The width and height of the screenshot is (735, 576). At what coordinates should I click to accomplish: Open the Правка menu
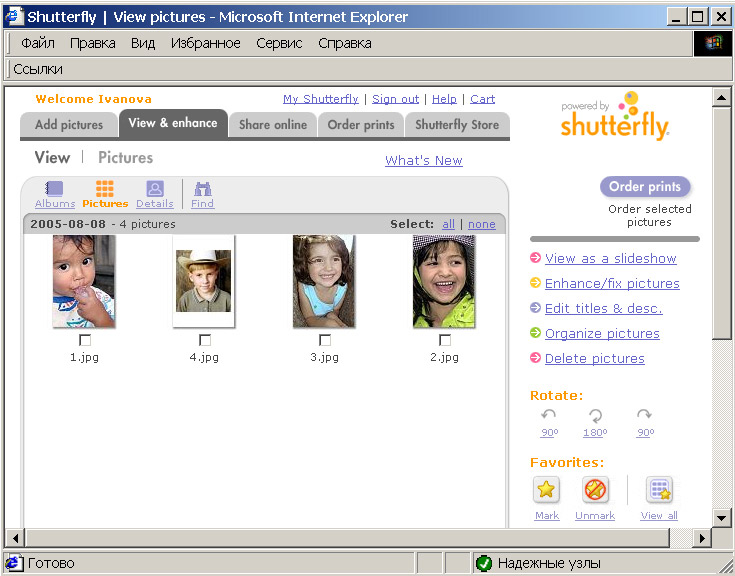click(x=93, y=43)
